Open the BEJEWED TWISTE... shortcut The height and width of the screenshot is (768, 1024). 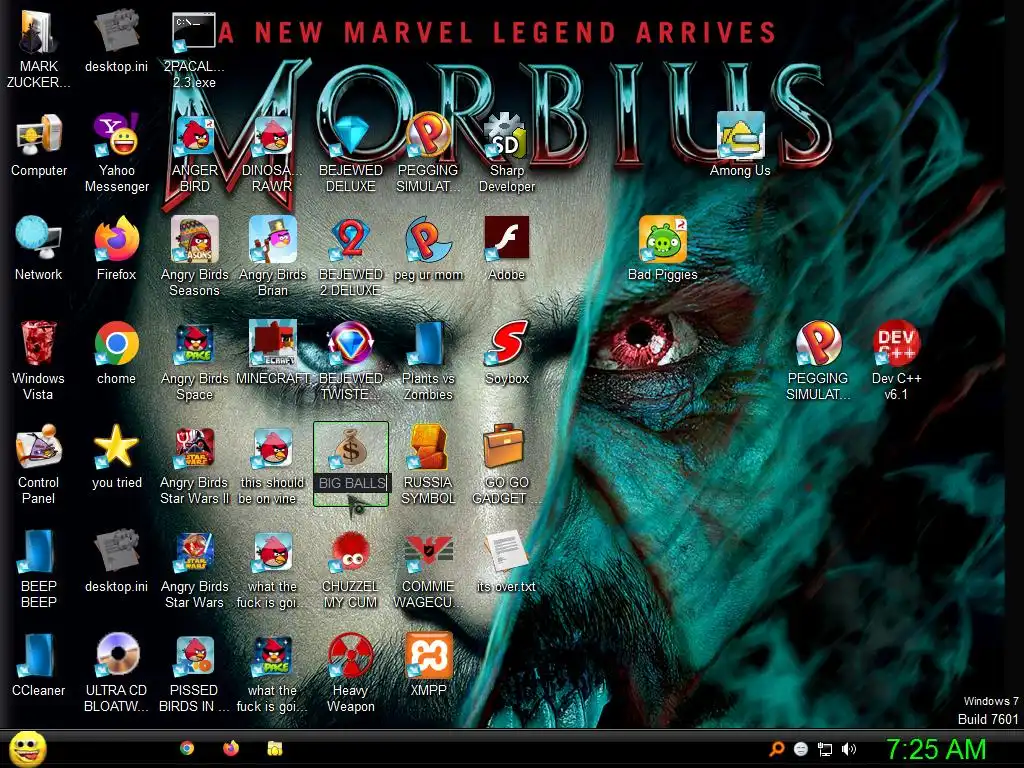(351, 342)
